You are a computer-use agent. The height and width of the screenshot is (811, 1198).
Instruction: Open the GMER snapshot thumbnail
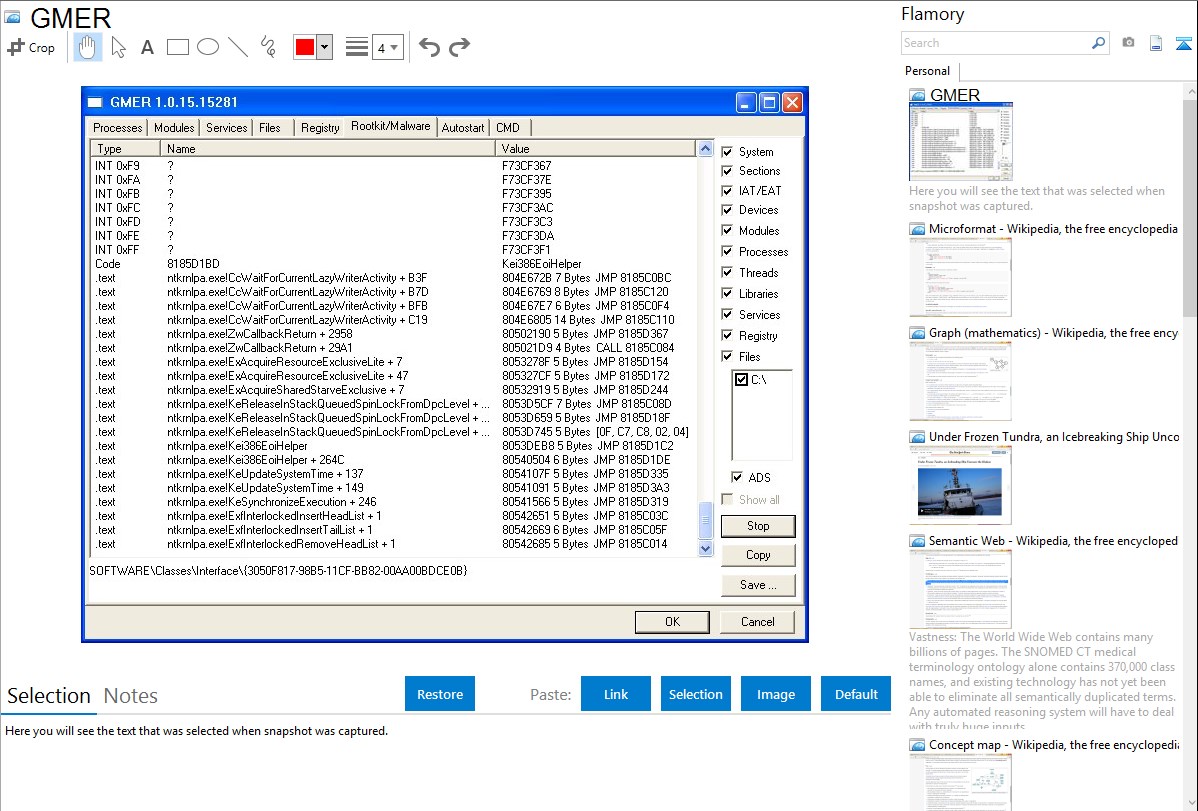960,142
